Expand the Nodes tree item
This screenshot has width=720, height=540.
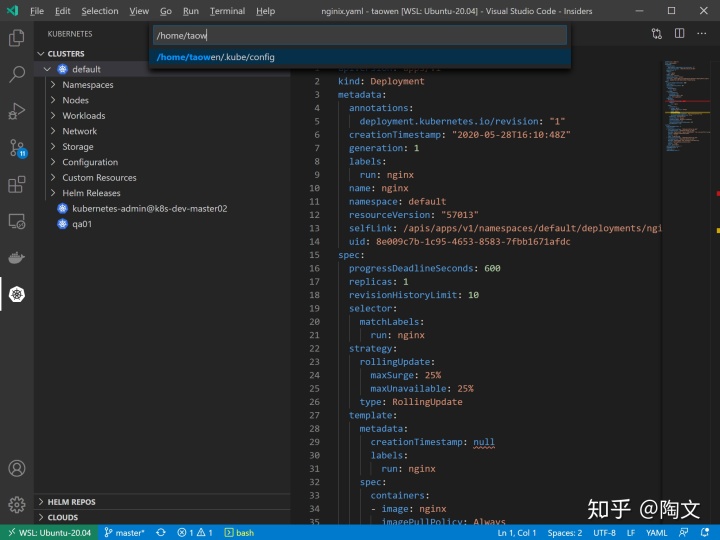click(53, 100)
